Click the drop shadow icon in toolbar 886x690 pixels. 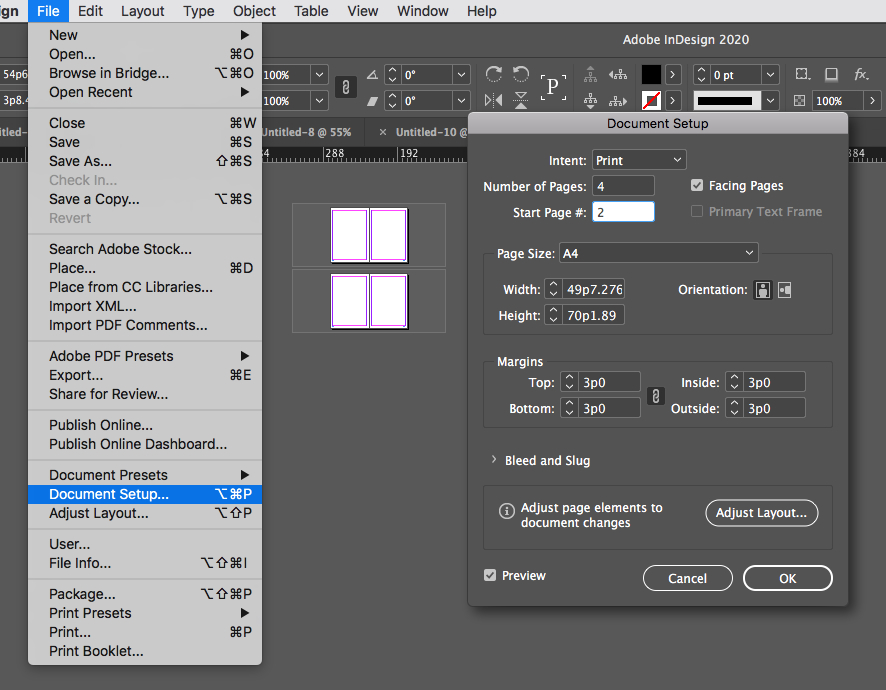coord(831,75)
